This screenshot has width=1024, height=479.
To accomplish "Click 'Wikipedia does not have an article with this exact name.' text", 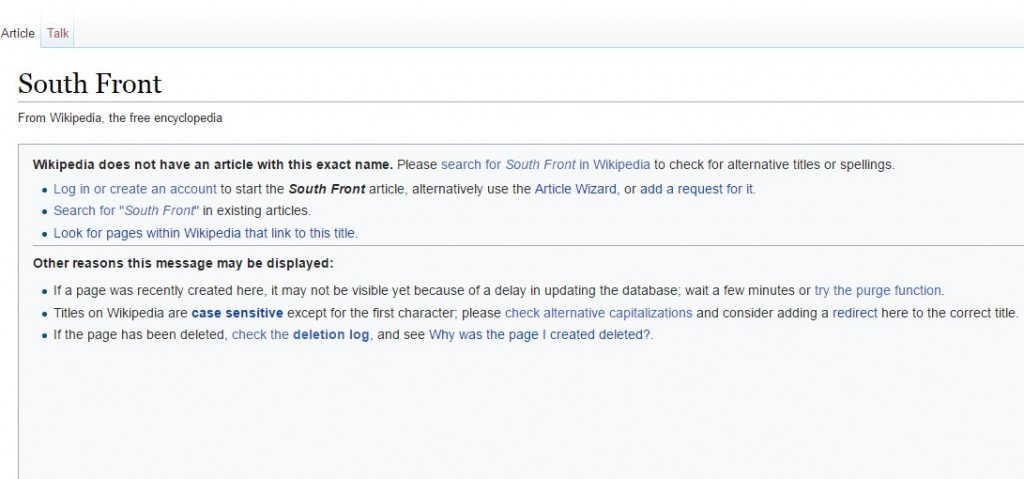I will coord(213,165).
